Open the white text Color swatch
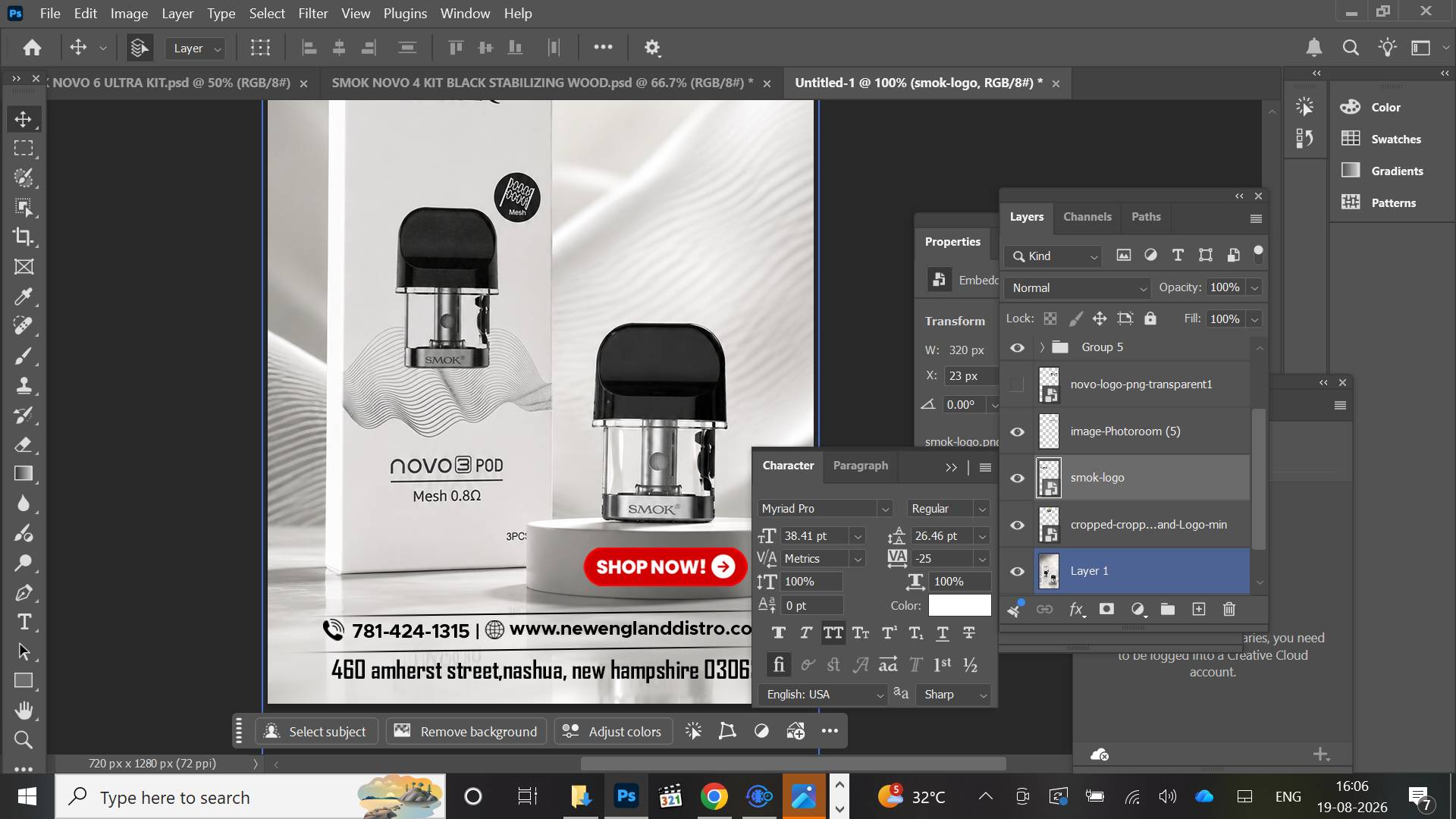 point(959,605)
